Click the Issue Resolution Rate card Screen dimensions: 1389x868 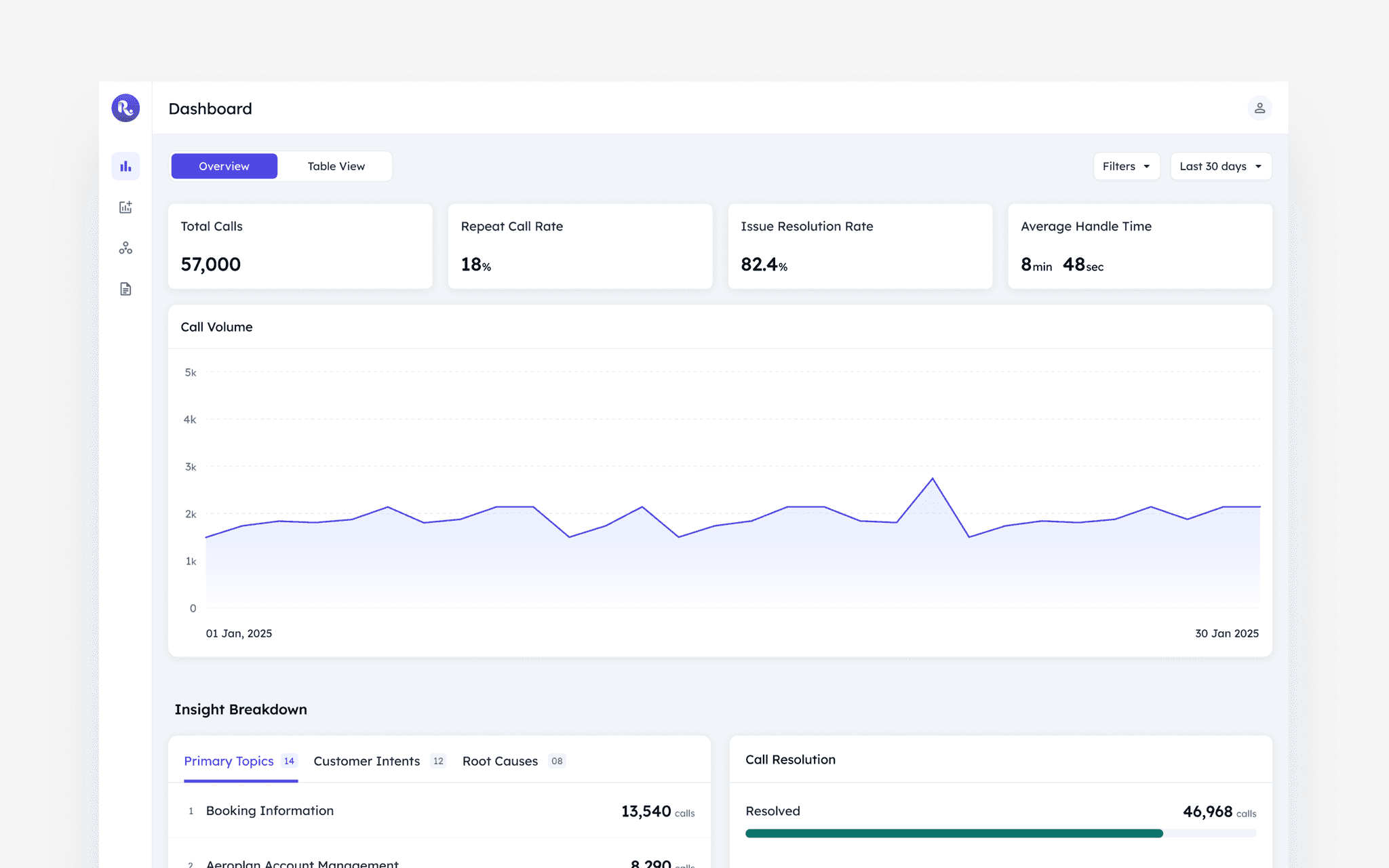coord(860,246)
